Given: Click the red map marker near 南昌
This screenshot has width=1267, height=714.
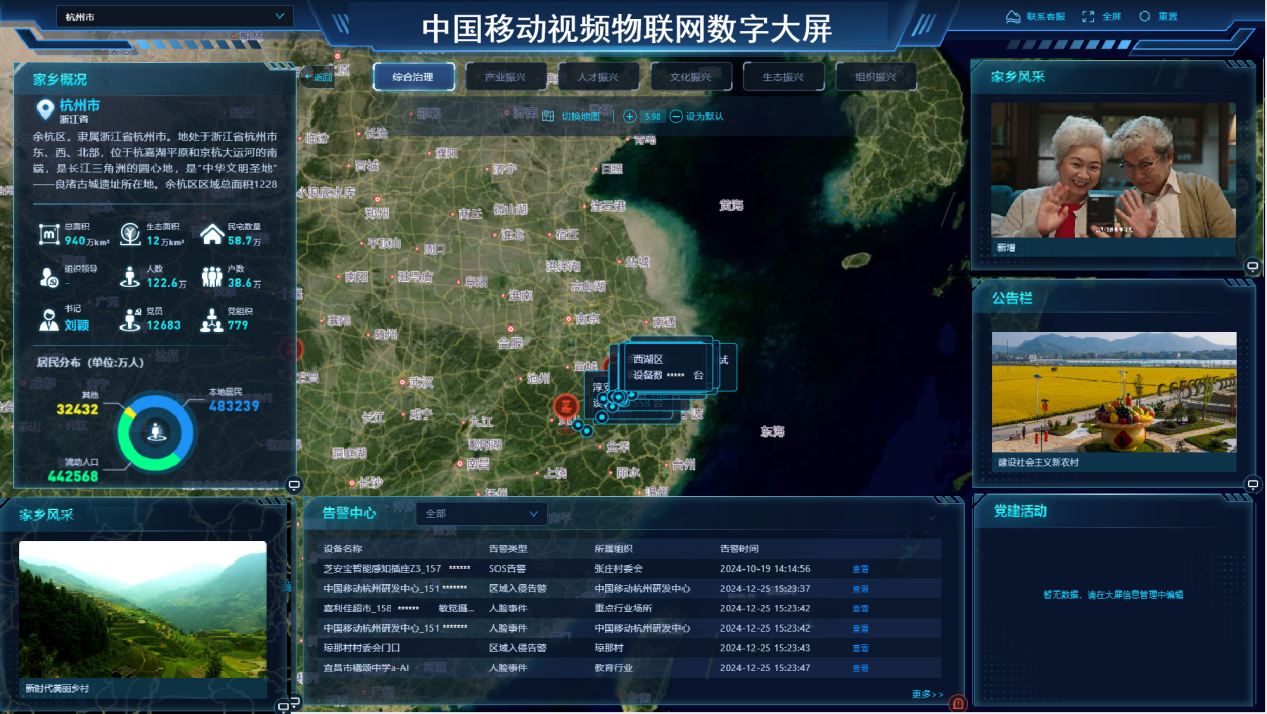Looking at the screenshot, I should tap(565, 407).
